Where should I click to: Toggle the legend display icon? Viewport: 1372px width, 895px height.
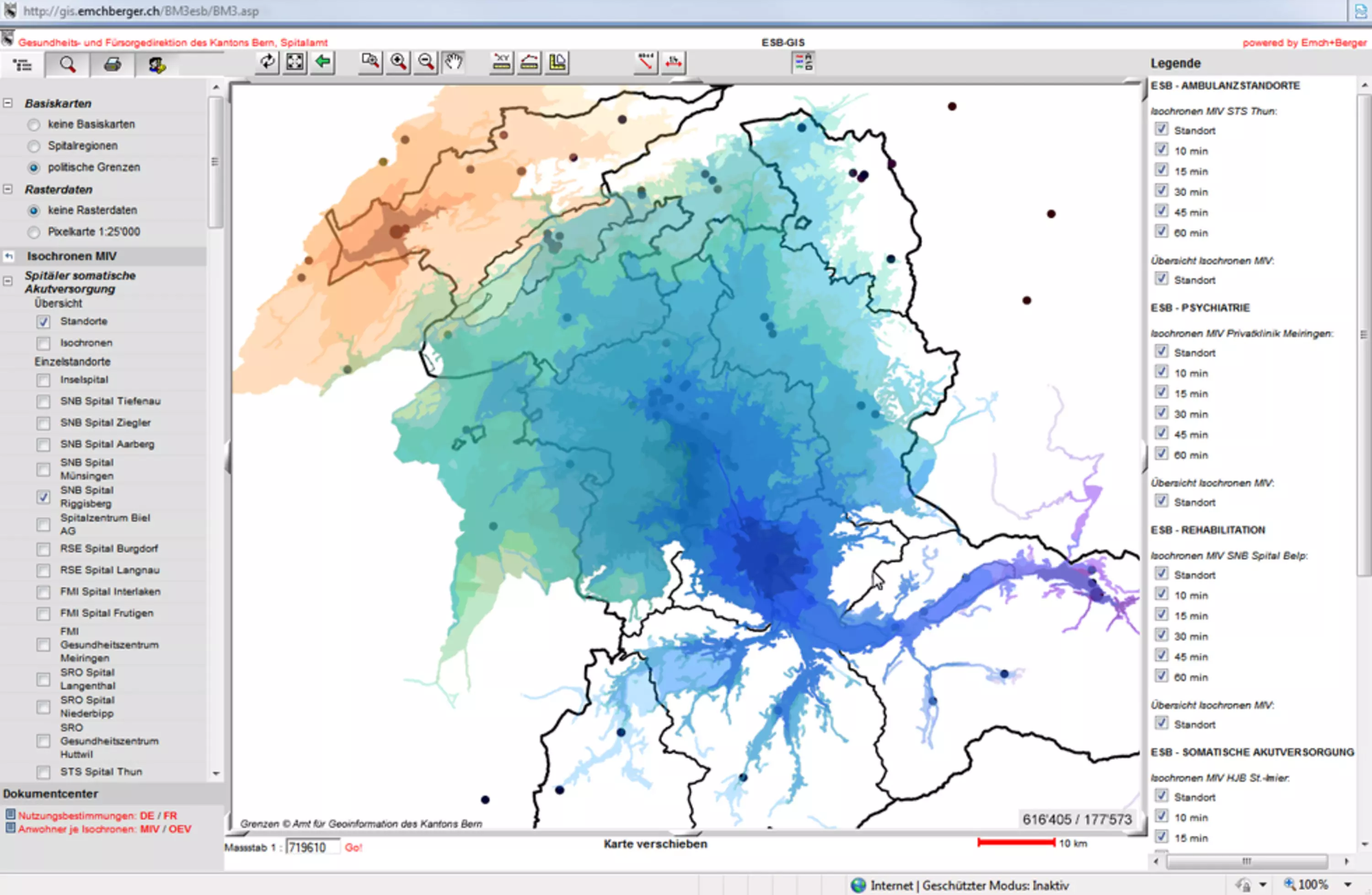click(803, 62)
